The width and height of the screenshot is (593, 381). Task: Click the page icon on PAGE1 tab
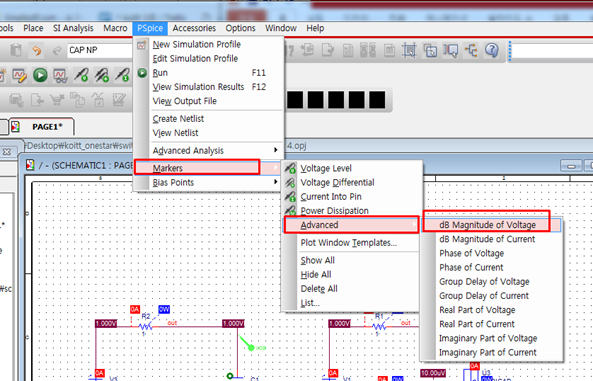click(x=16, y=127)
